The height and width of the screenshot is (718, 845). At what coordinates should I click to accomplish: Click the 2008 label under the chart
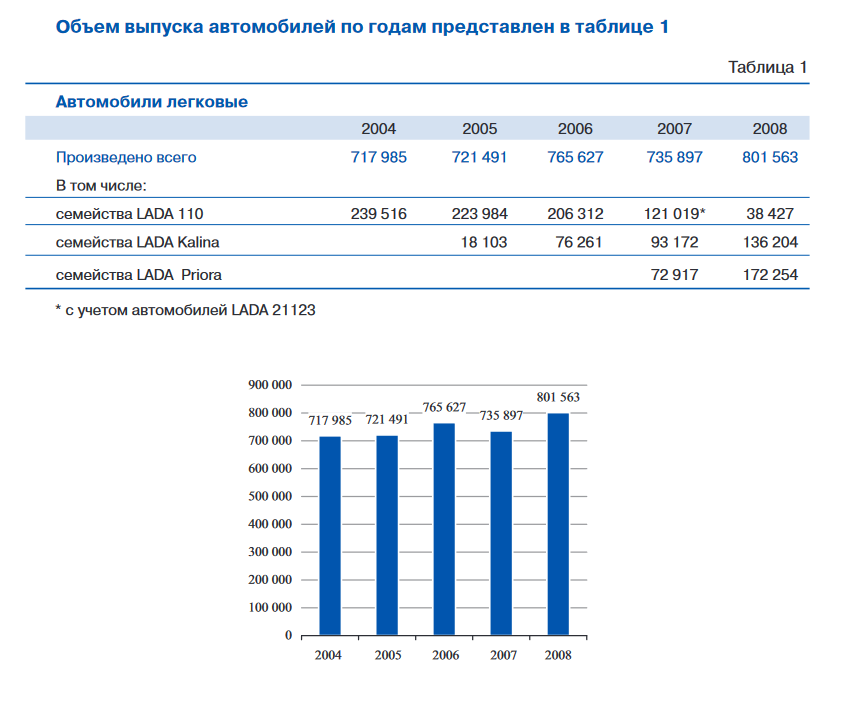click(558, 655)
